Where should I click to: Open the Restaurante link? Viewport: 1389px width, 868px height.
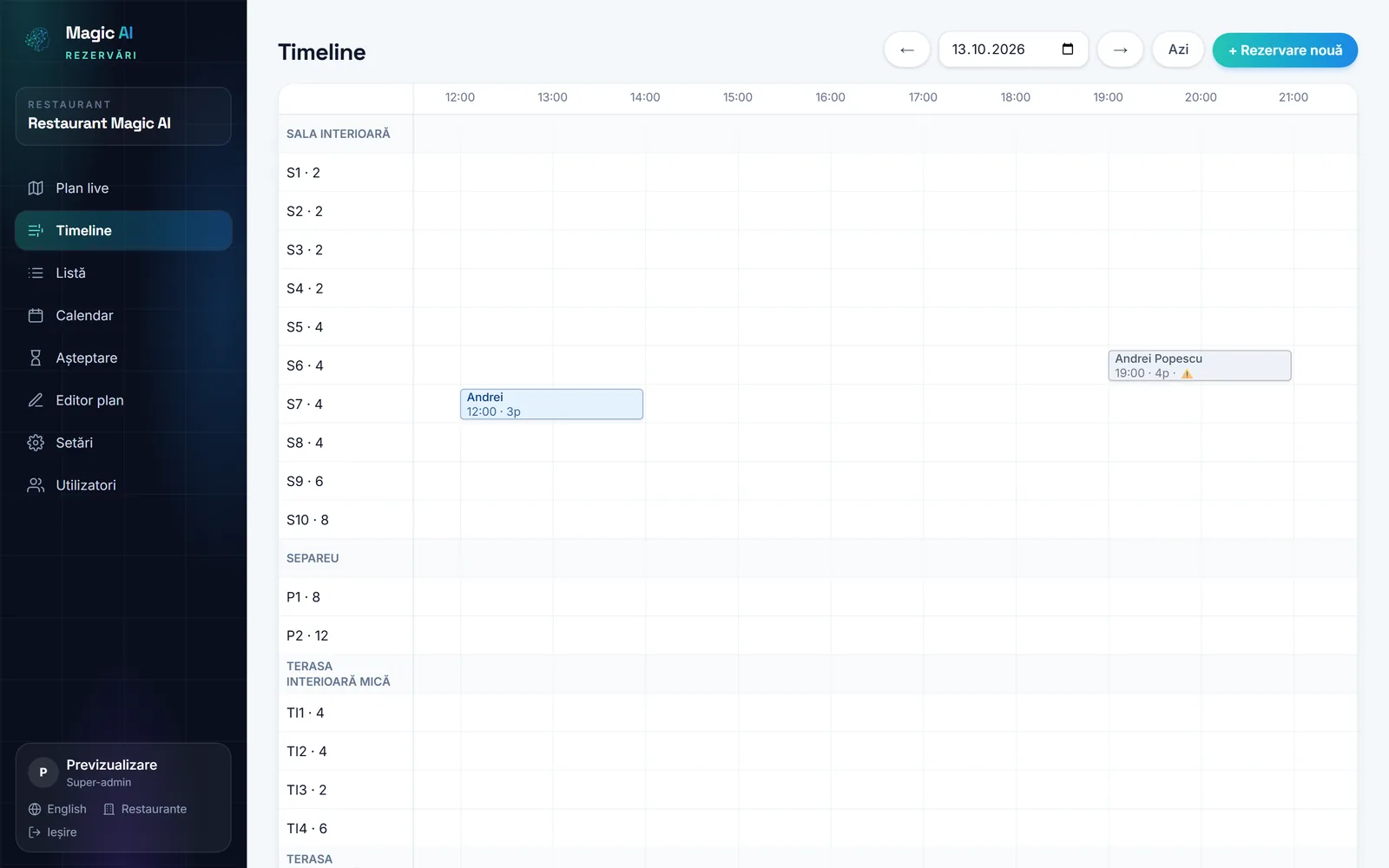coord(145,809)
